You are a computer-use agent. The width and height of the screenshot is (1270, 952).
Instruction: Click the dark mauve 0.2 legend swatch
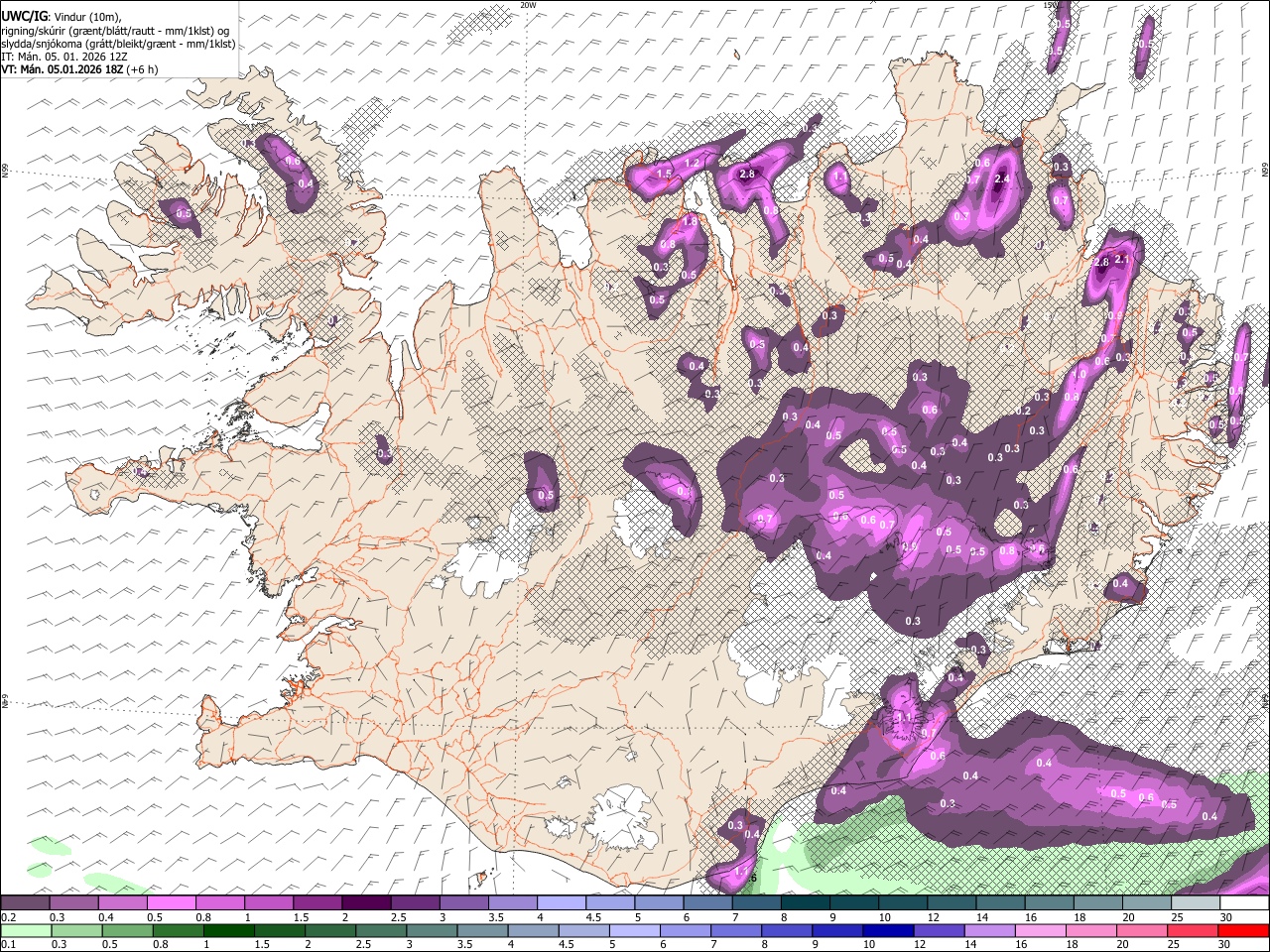click(25, 903)
